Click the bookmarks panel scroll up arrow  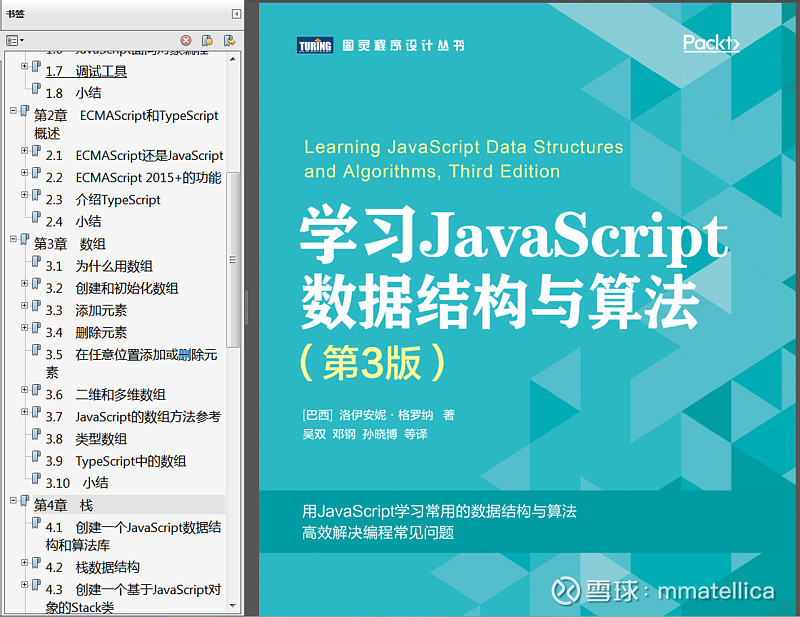click(234, 56)
